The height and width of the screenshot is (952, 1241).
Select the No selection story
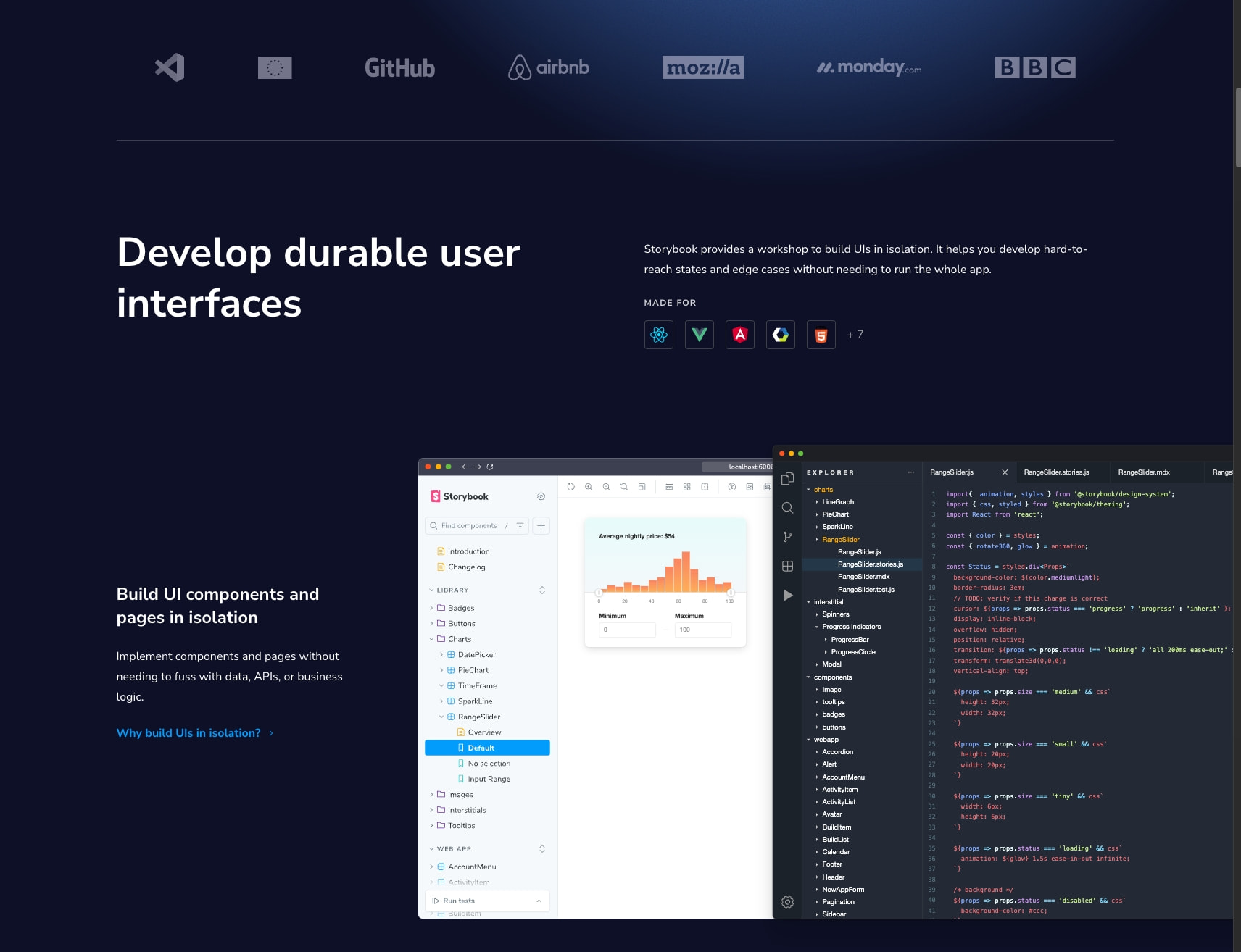point(484,764)
